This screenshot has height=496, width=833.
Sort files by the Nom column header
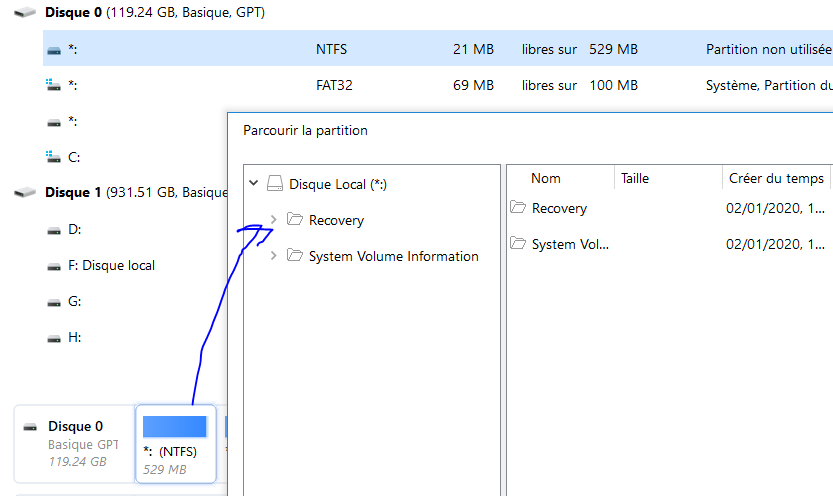tap(546, 178)
